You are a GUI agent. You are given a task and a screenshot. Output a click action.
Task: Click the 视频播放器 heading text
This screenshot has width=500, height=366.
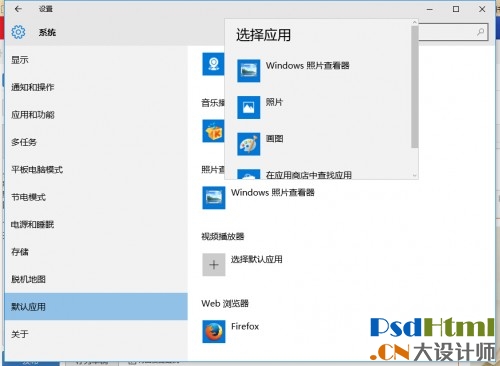click(223, 237)
